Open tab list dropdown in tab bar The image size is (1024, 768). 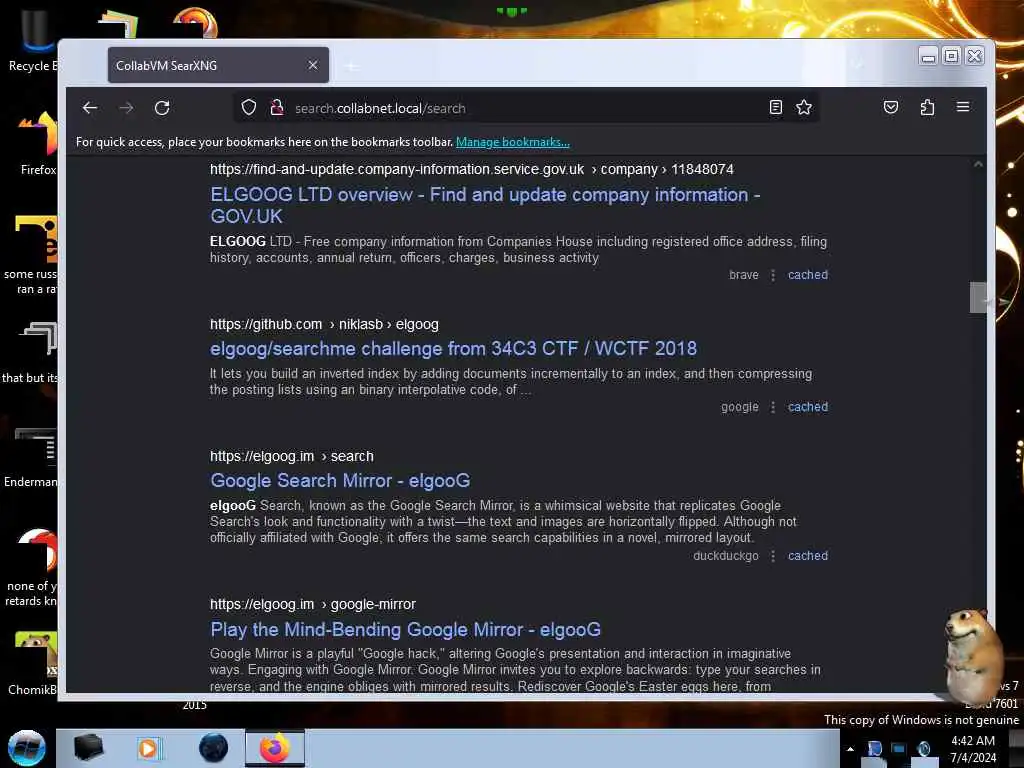click(x=857, y=64)
